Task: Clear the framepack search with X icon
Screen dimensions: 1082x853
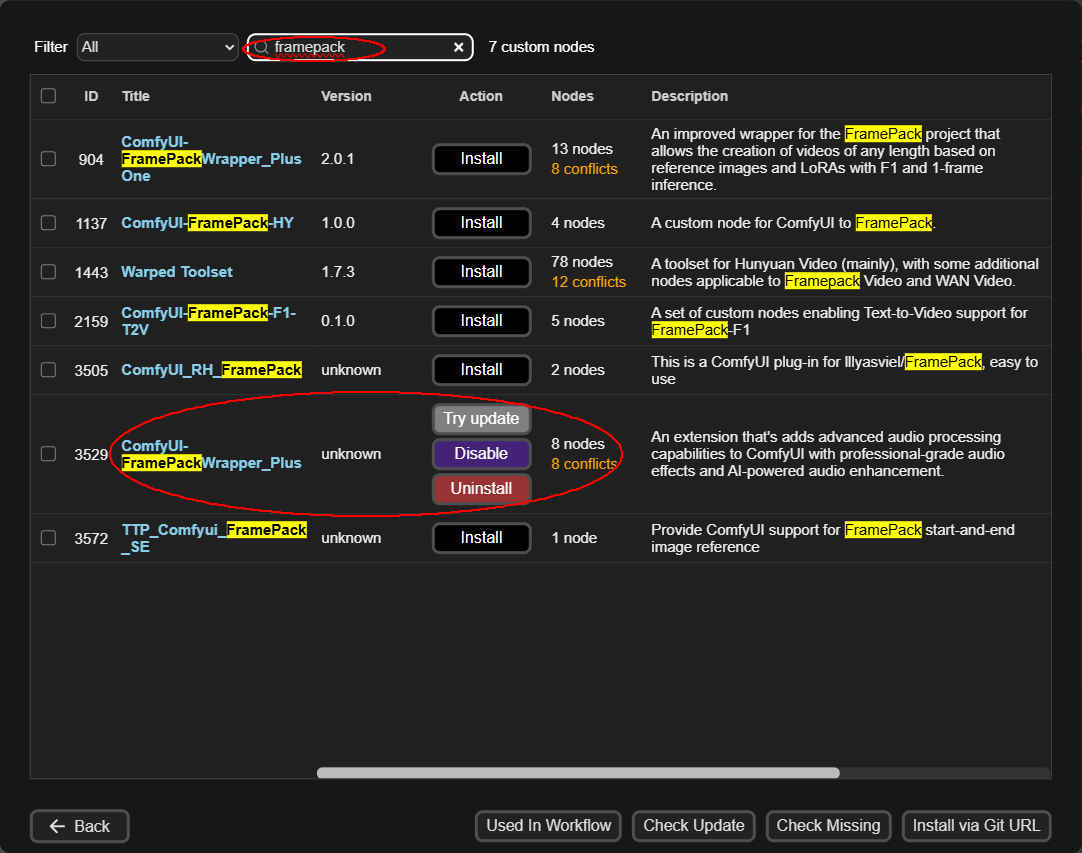Action: point(458,47)
